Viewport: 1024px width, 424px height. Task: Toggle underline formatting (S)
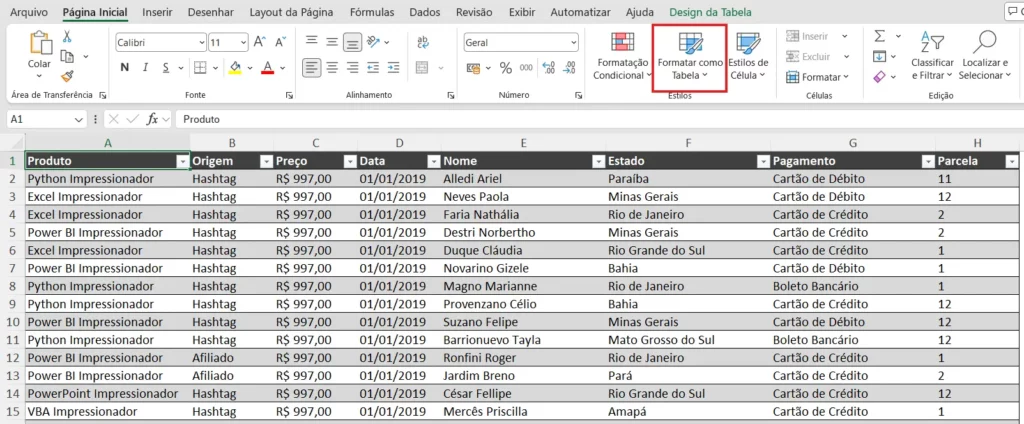click(x=166, y=67)
